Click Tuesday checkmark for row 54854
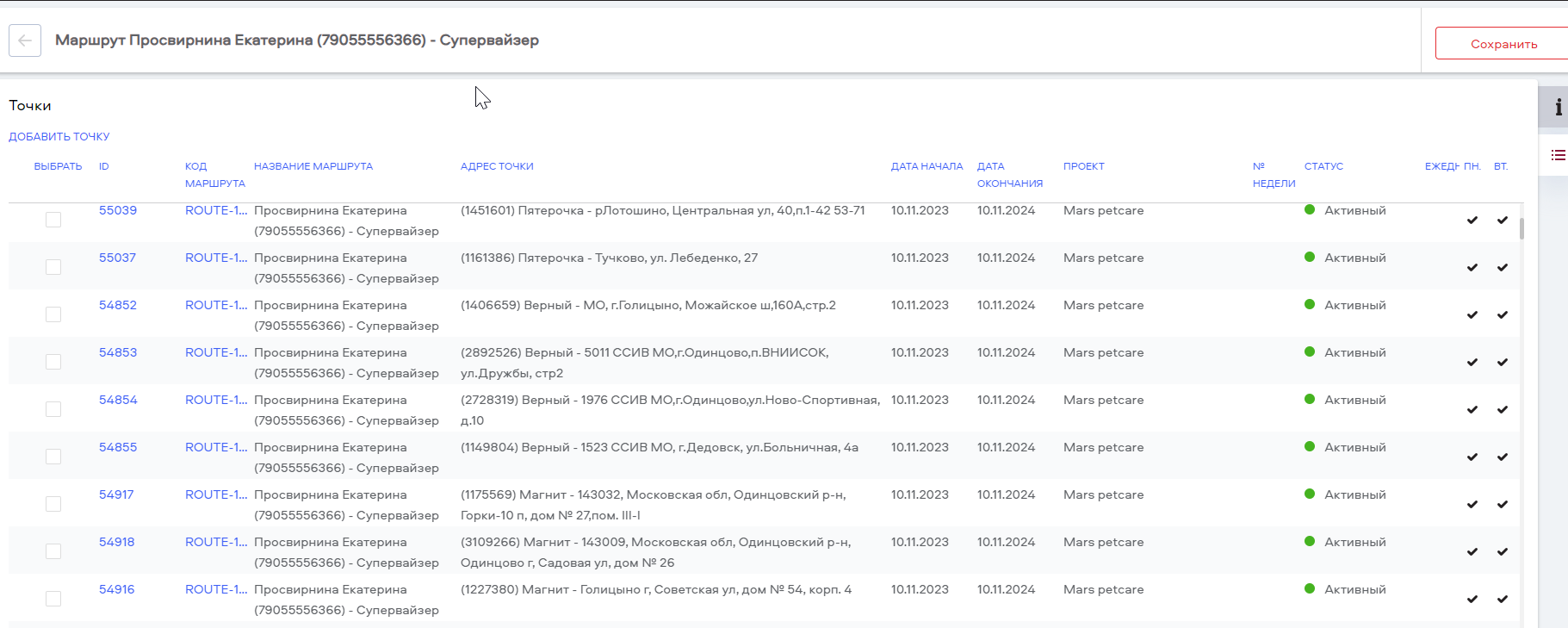The height and width of the screenshot is (628, 1568). (x=1503, y=410)
